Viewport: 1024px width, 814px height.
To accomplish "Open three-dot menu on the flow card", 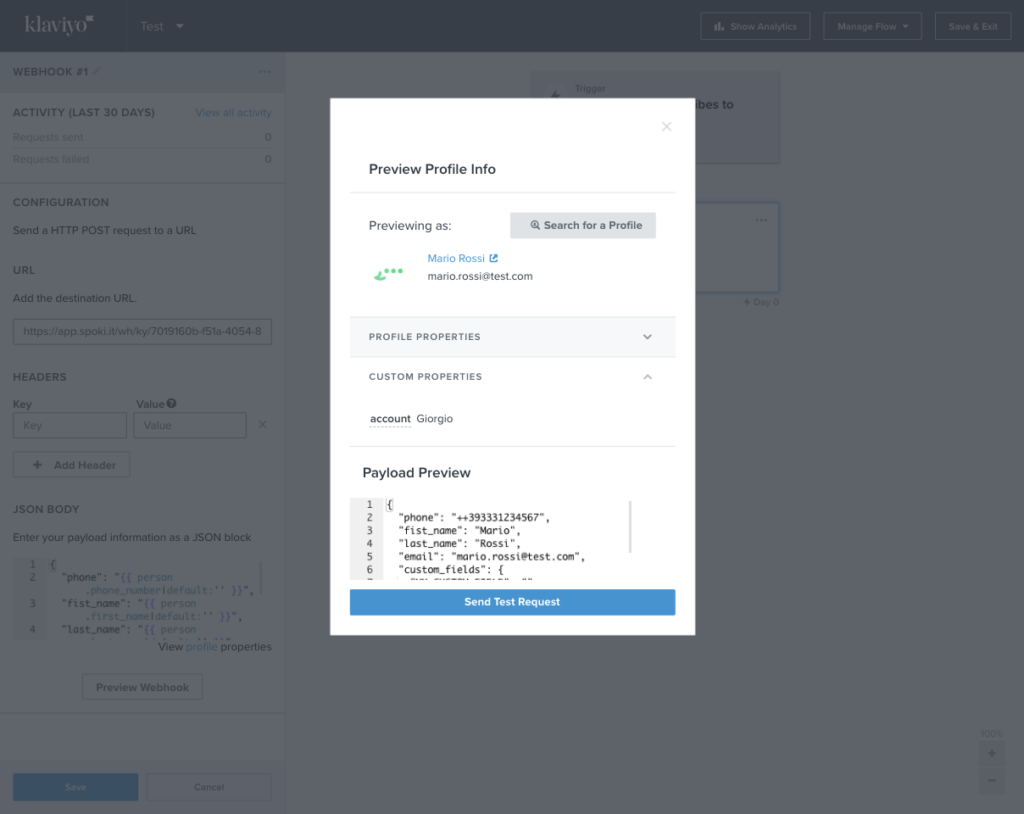I will coord(761,220).
